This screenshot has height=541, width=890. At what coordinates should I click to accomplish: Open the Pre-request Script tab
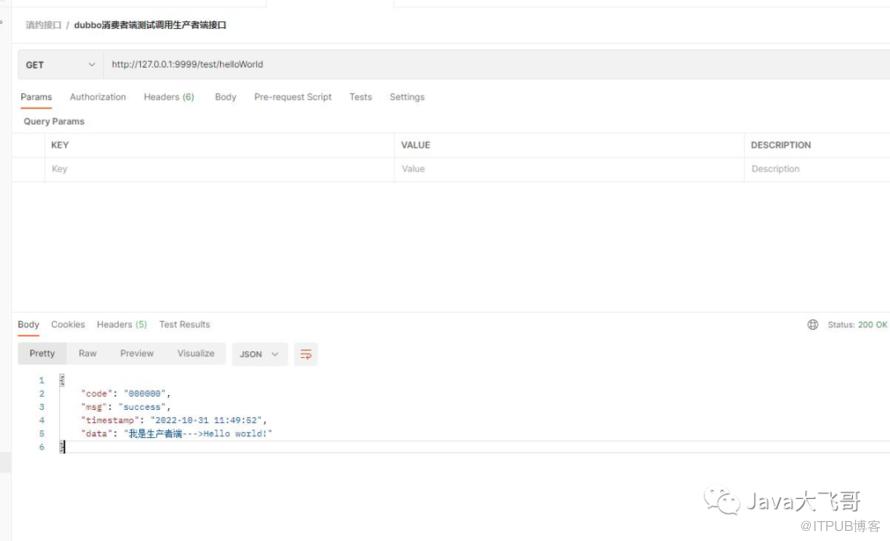(292, 97)
